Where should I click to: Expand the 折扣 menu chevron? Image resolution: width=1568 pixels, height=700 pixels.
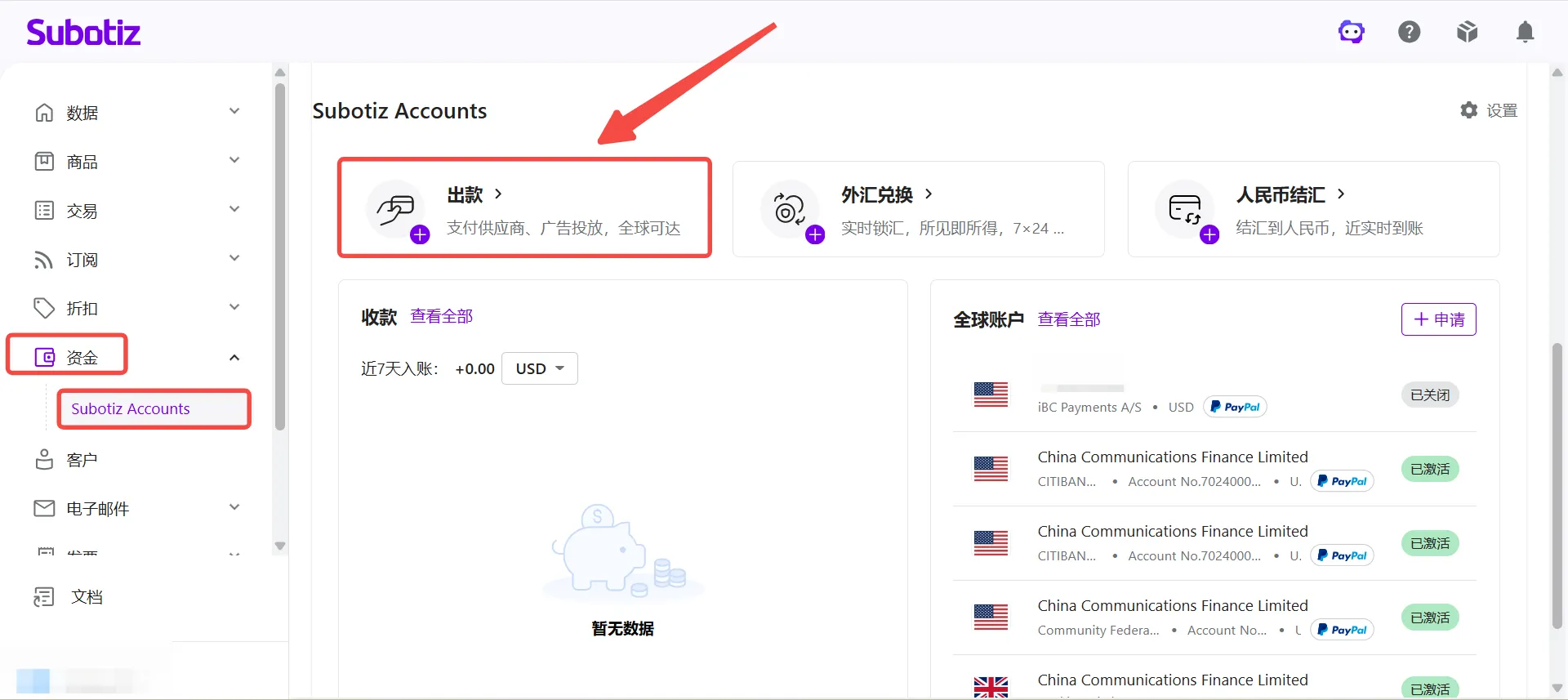pyautogui.click(x=234, y=307)
